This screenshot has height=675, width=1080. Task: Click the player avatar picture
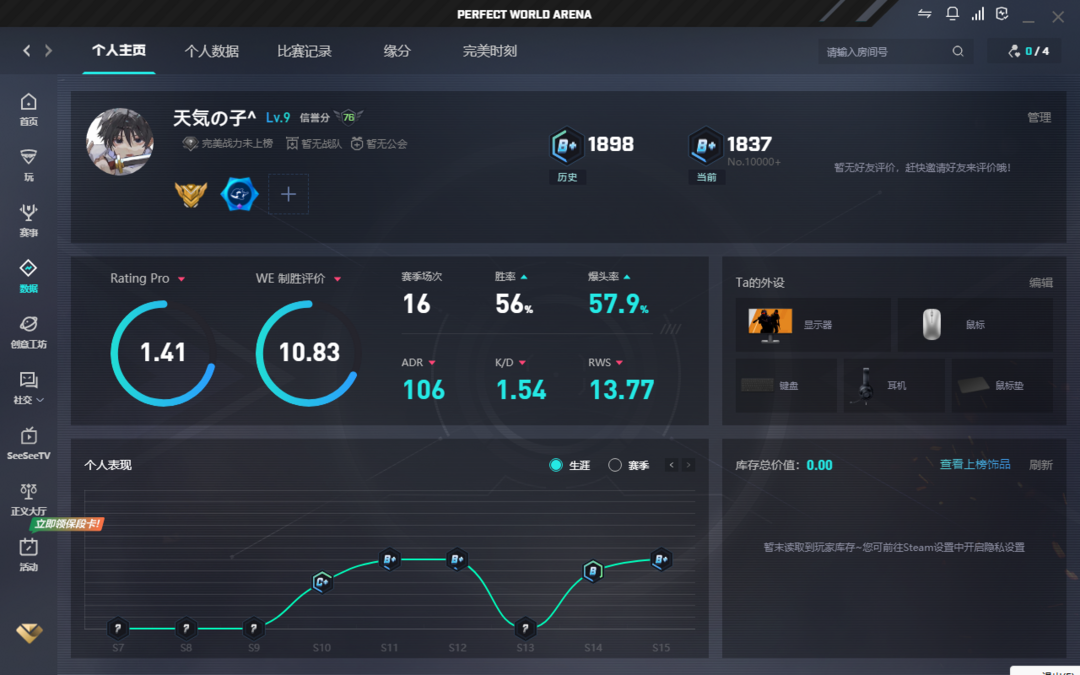(x=120, y=141)
